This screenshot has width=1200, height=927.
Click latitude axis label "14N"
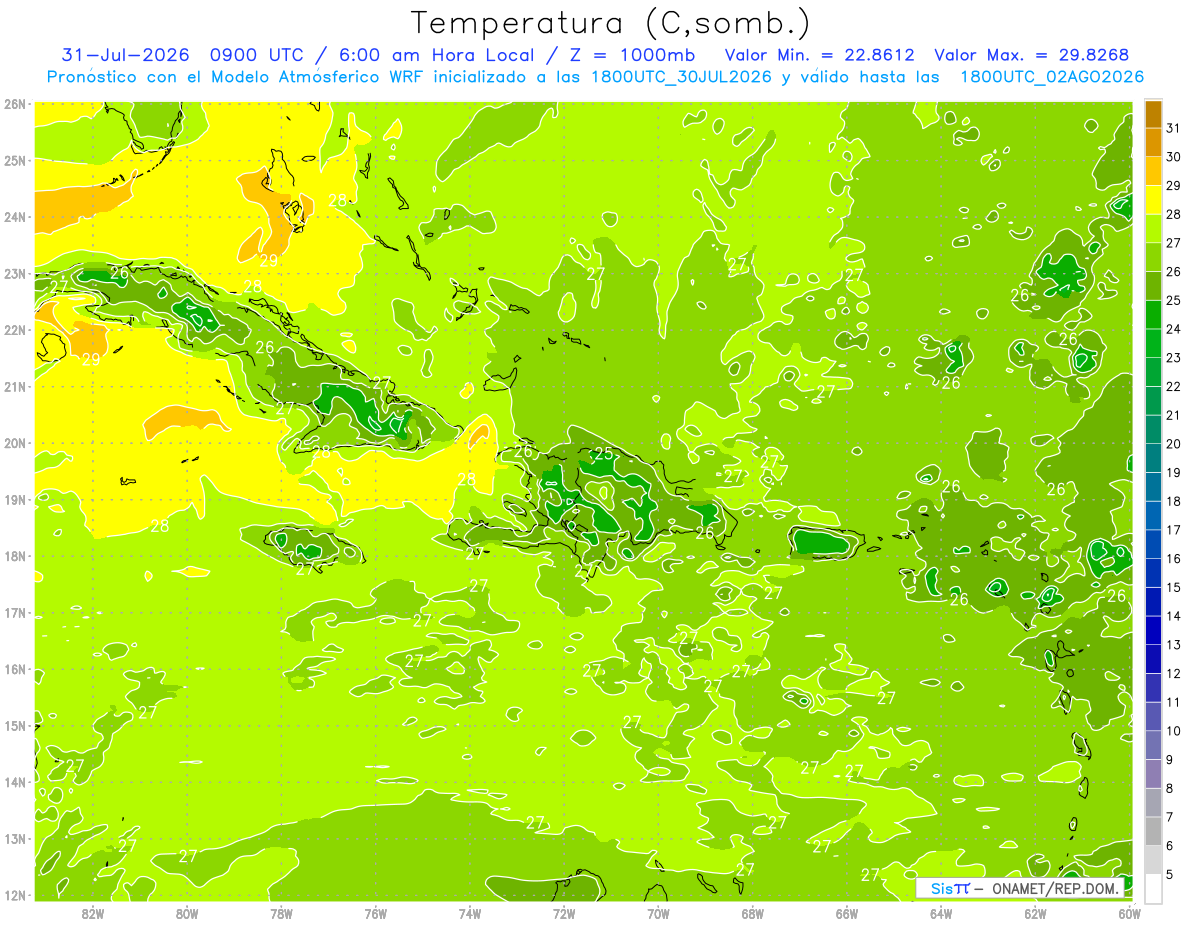coord(15,782)
